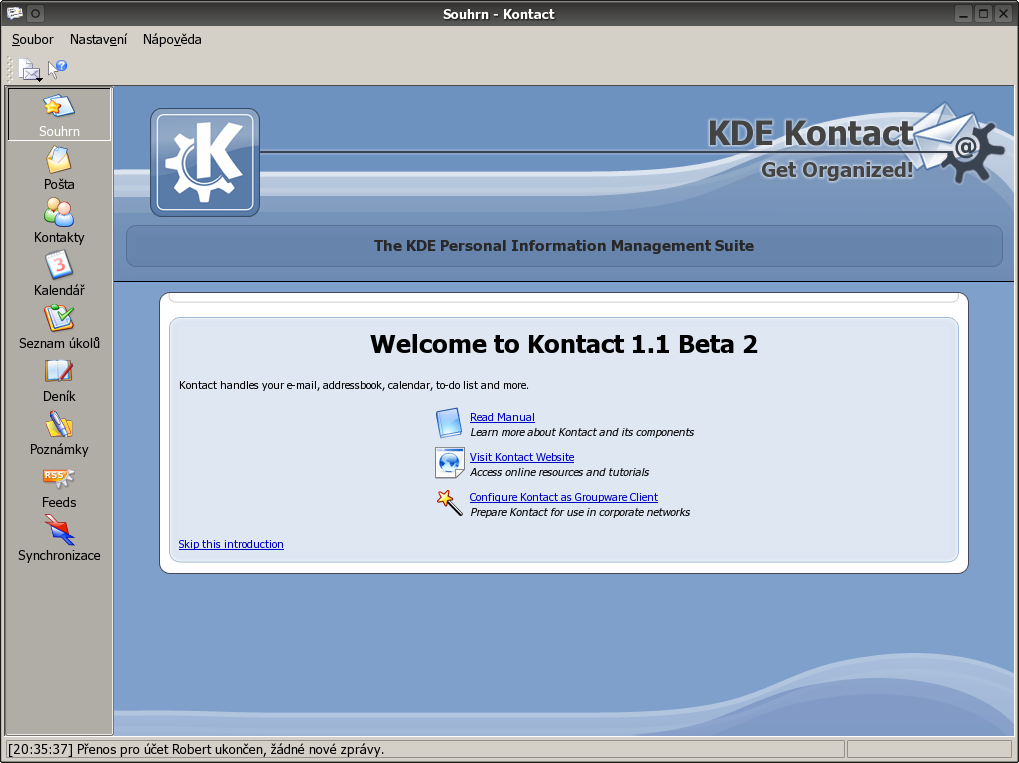Image resolution: width=1019 pixels, height=763 pixels.
Task: Close the Kontact window
Action: [1003, 14]
